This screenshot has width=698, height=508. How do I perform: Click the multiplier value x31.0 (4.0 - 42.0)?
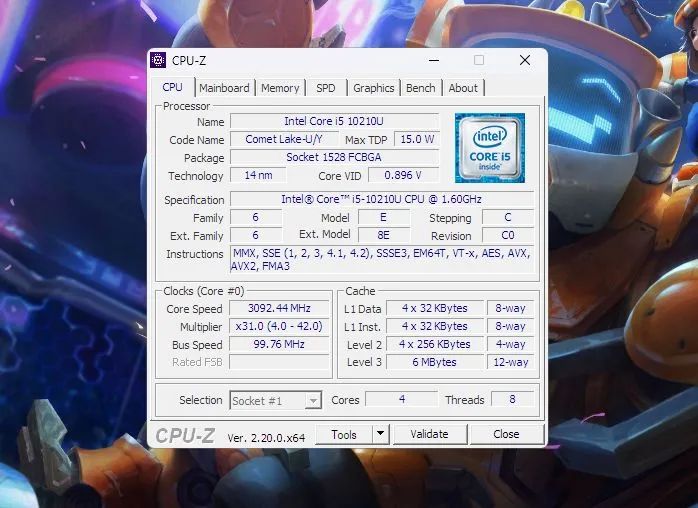[x=279, y=326]
